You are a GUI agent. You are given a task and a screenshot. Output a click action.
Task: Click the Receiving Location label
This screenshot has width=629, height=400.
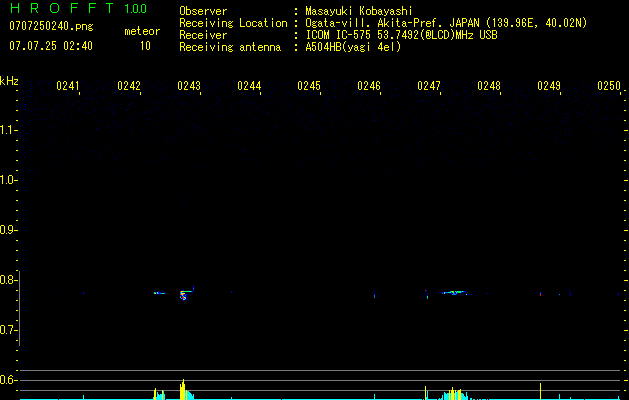(233, 23)
